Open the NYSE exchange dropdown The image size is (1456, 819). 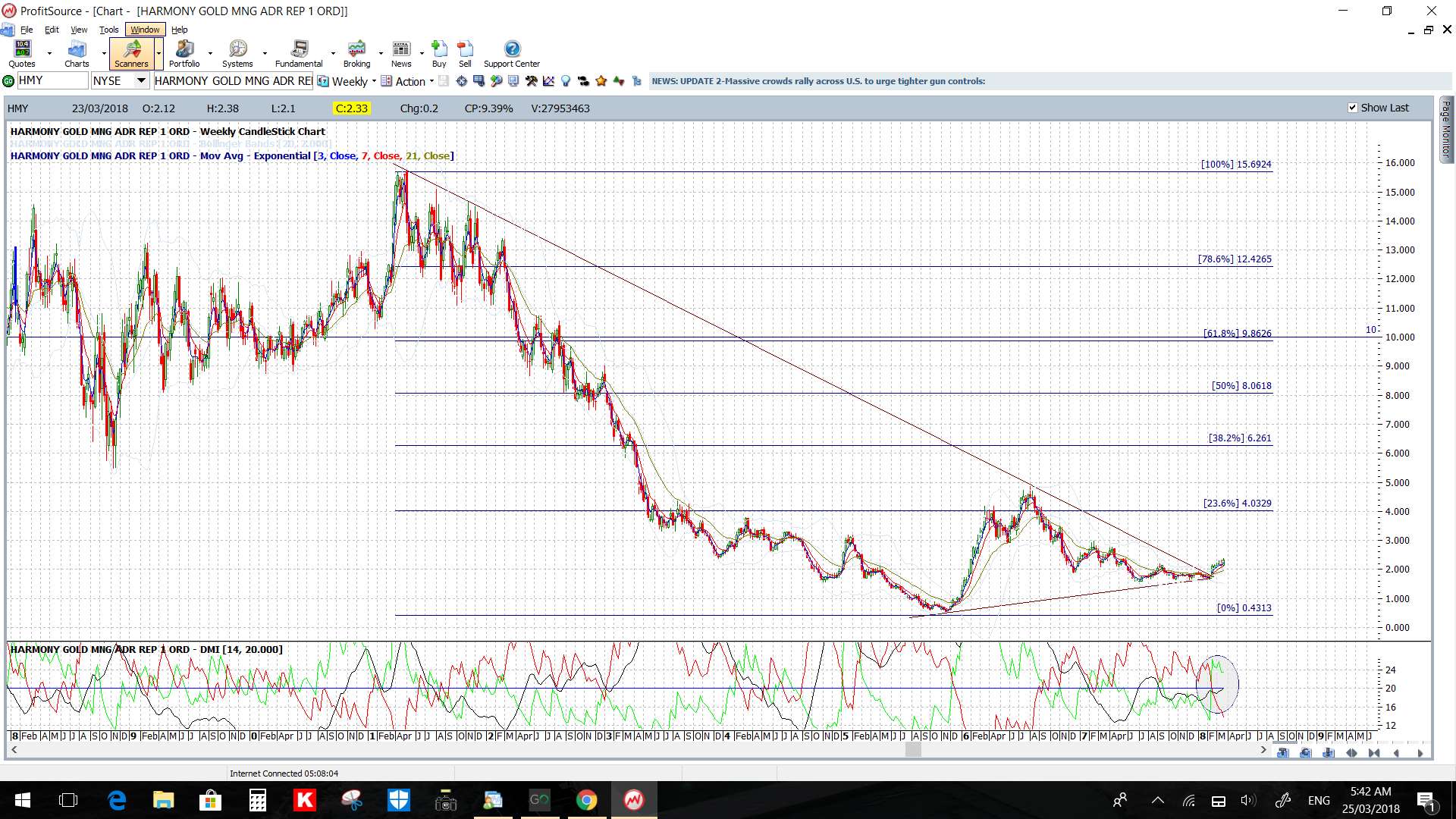(x=140, y=80)
